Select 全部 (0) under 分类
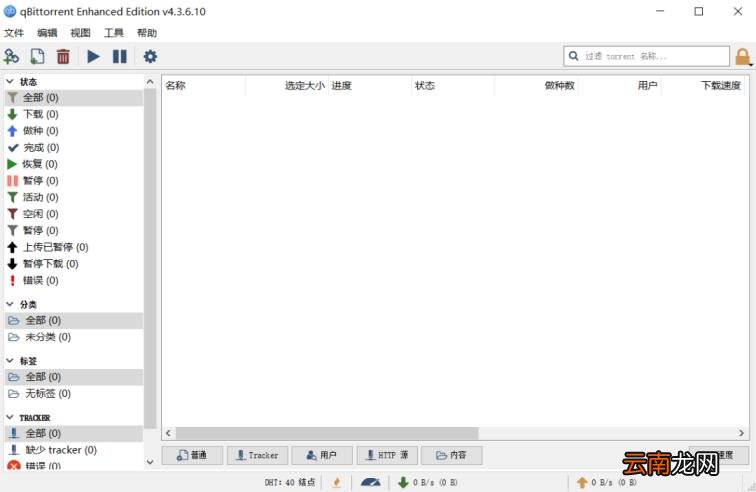 pos(74,320)
